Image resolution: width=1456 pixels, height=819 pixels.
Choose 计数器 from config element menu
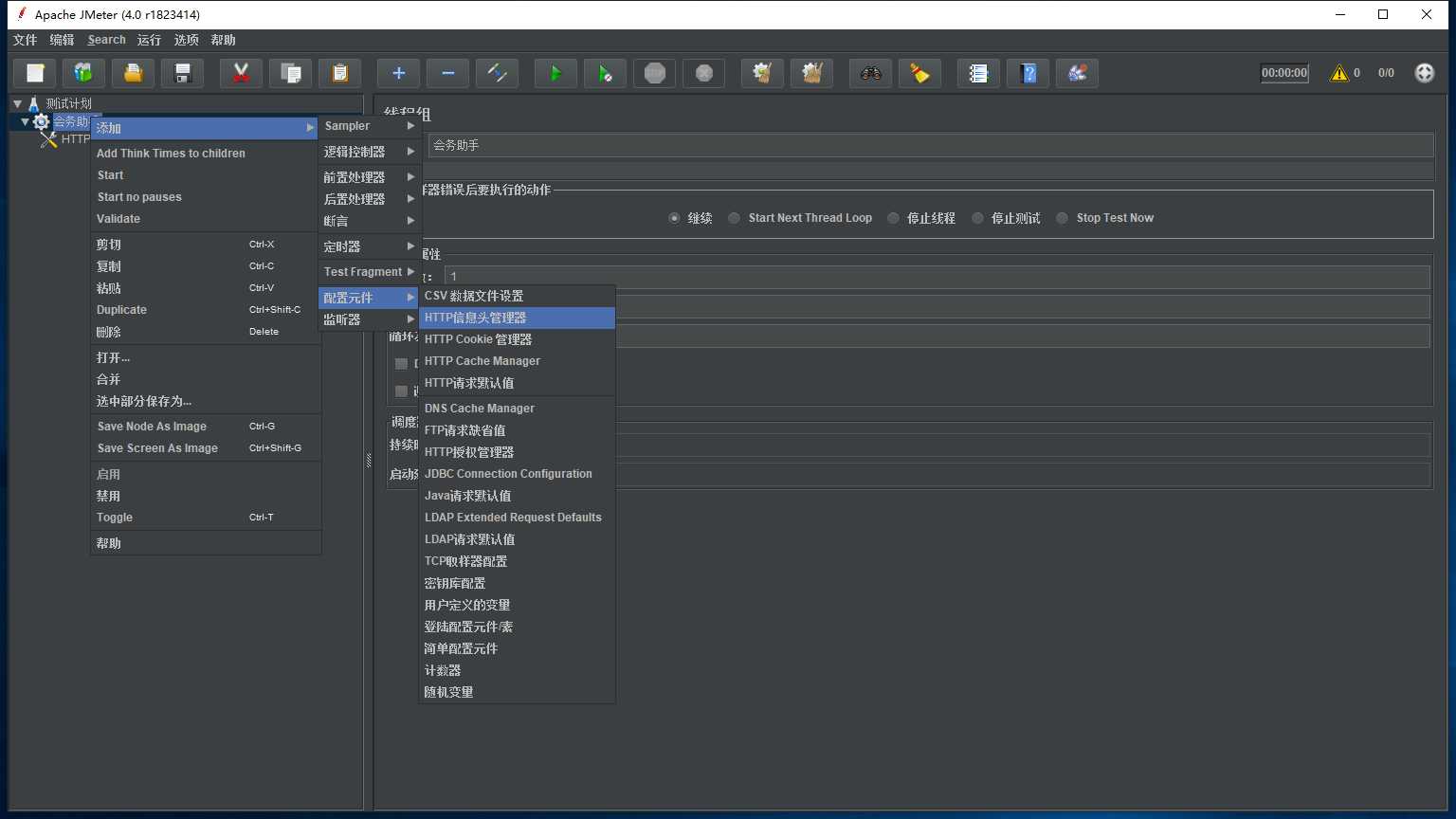pos(518,670)
